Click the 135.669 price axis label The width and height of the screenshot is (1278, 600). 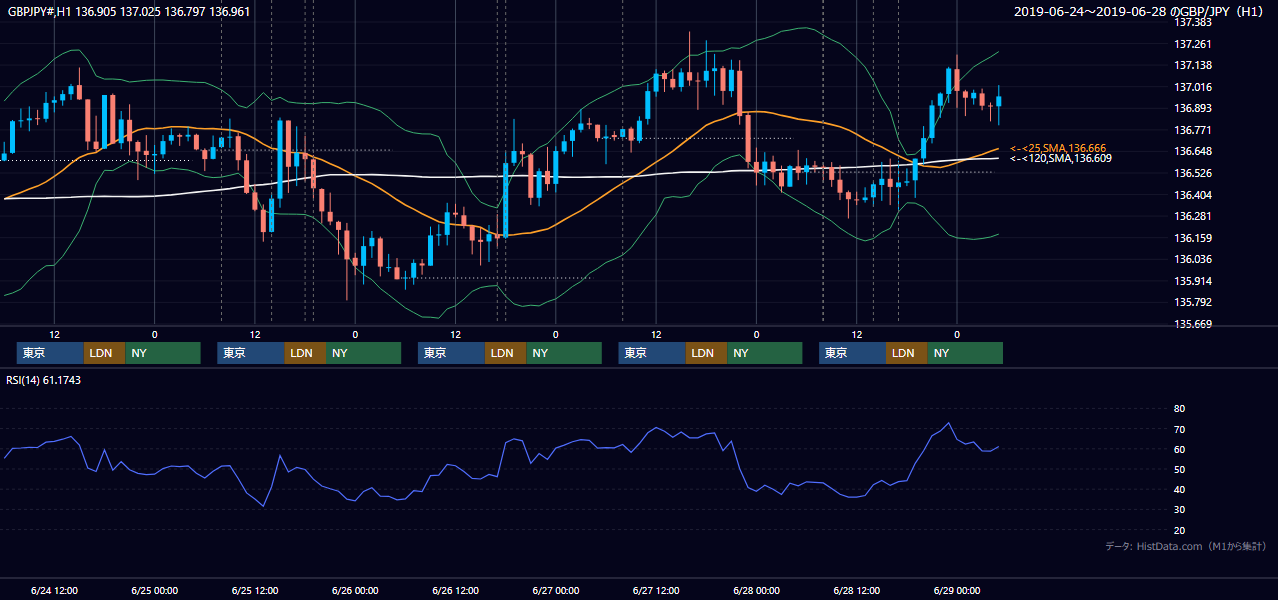pyautogui.click(x=1193, y=324)
